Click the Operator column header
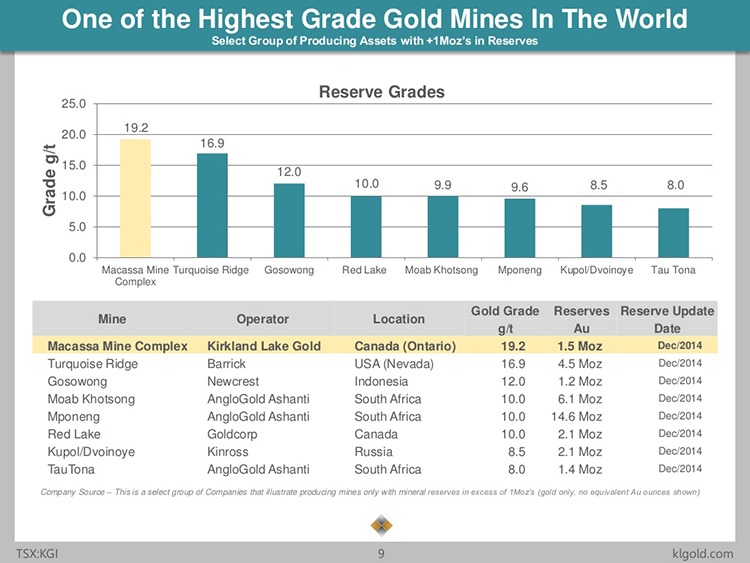 pyautogui.click(x=263, y=319)
